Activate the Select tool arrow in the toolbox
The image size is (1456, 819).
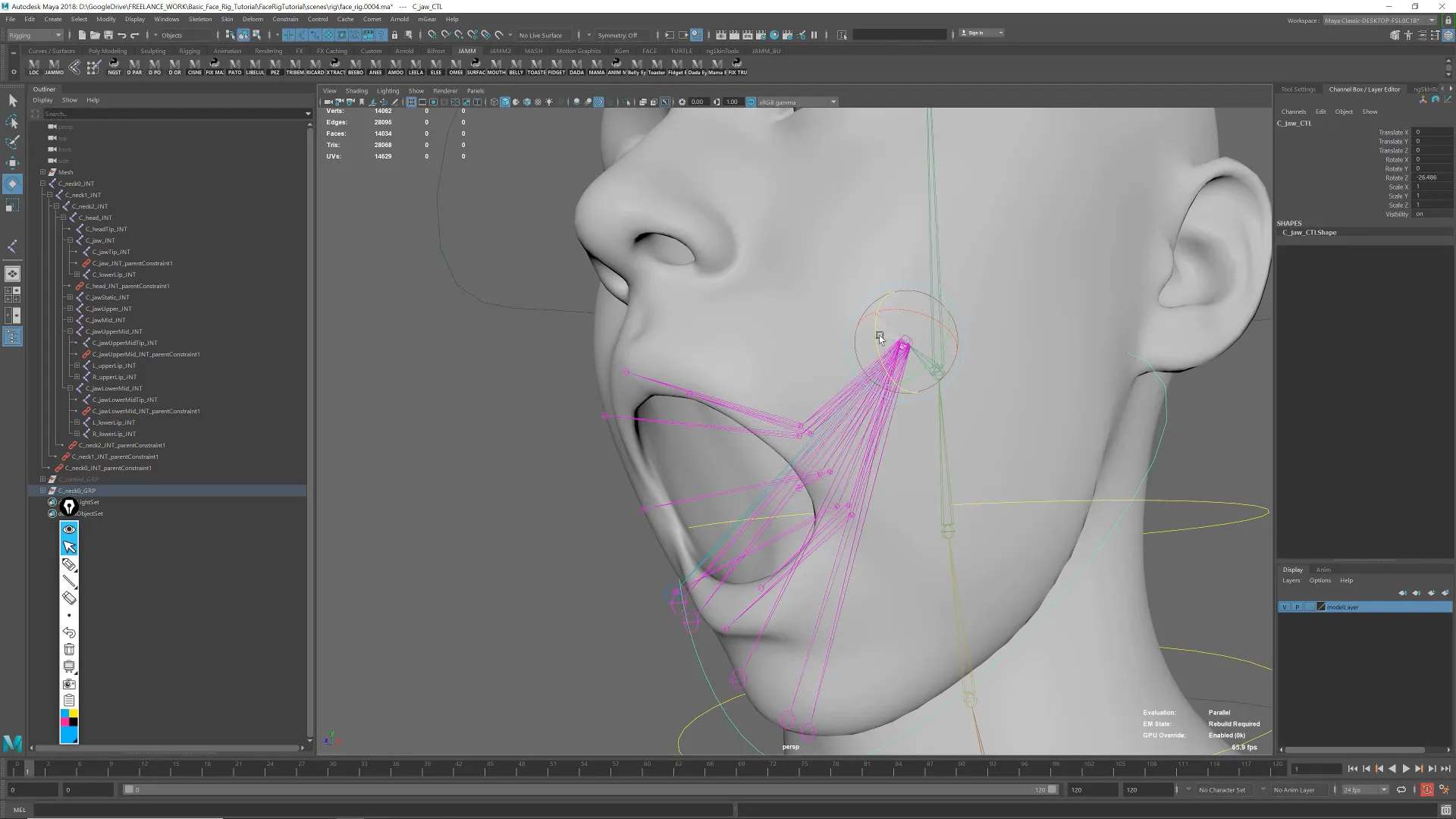point(12,99)
